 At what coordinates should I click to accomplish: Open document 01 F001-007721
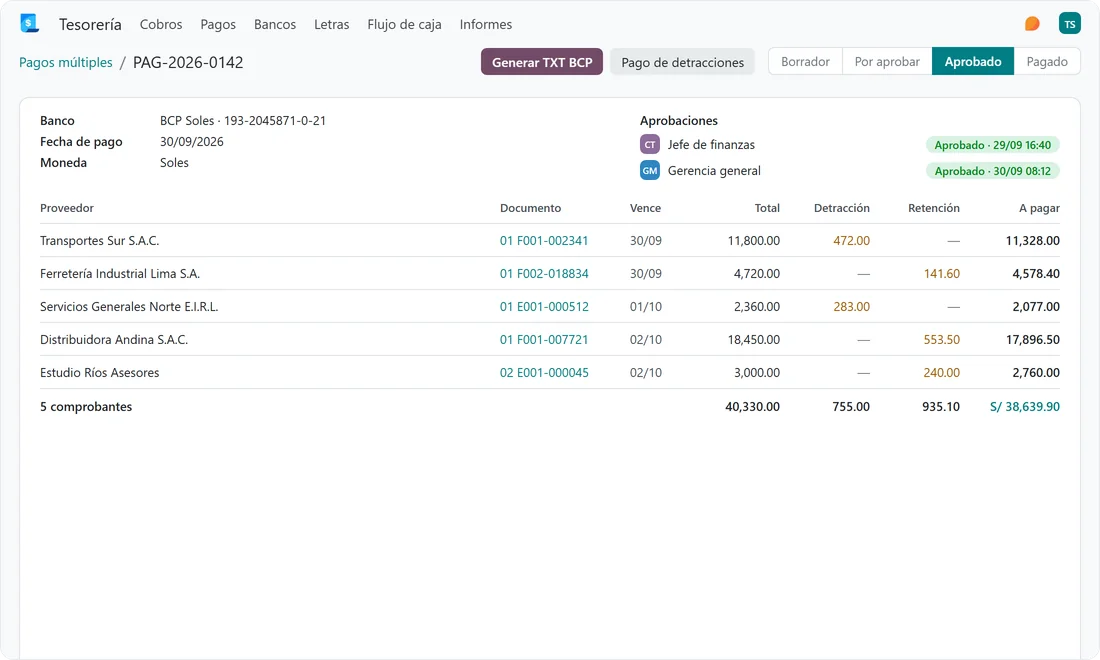click(x=544, y=339)
